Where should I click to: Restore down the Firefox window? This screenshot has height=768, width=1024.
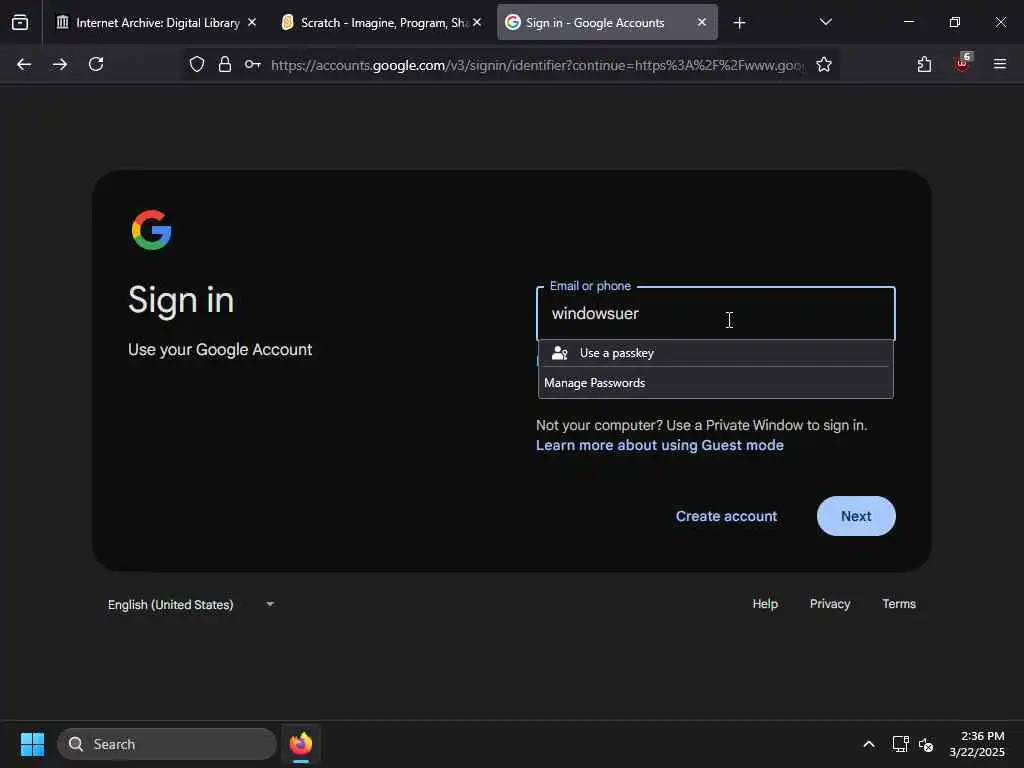coord(954,22)
